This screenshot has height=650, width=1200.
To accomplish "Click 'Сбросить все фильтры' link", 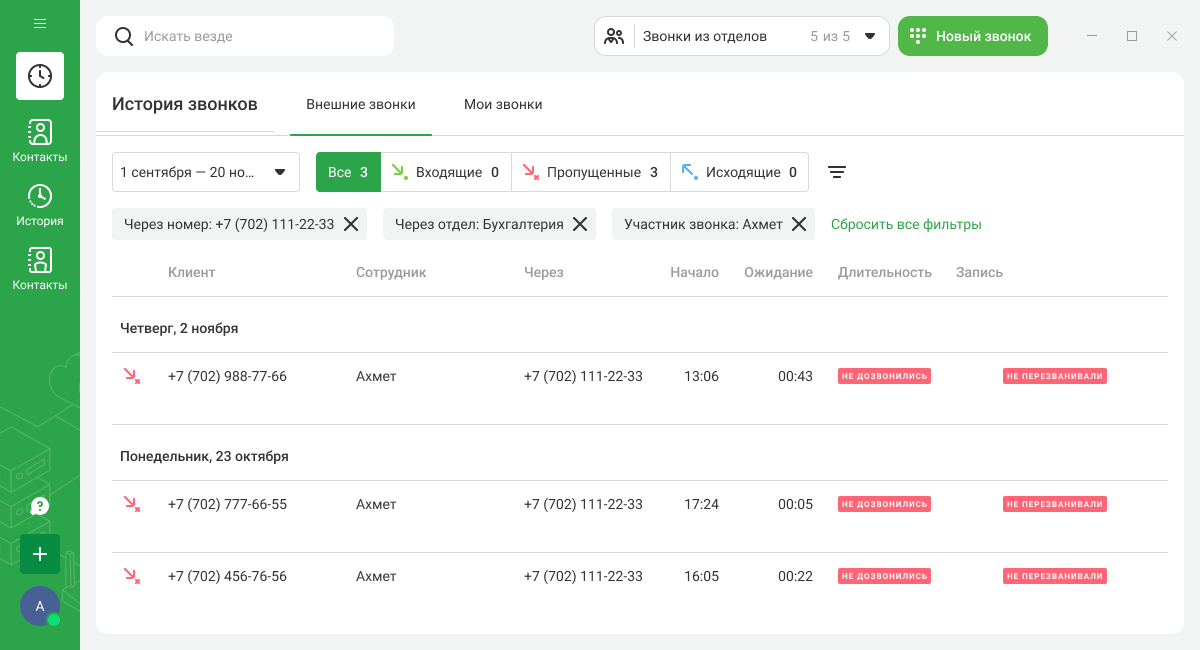I will point(906,224).
